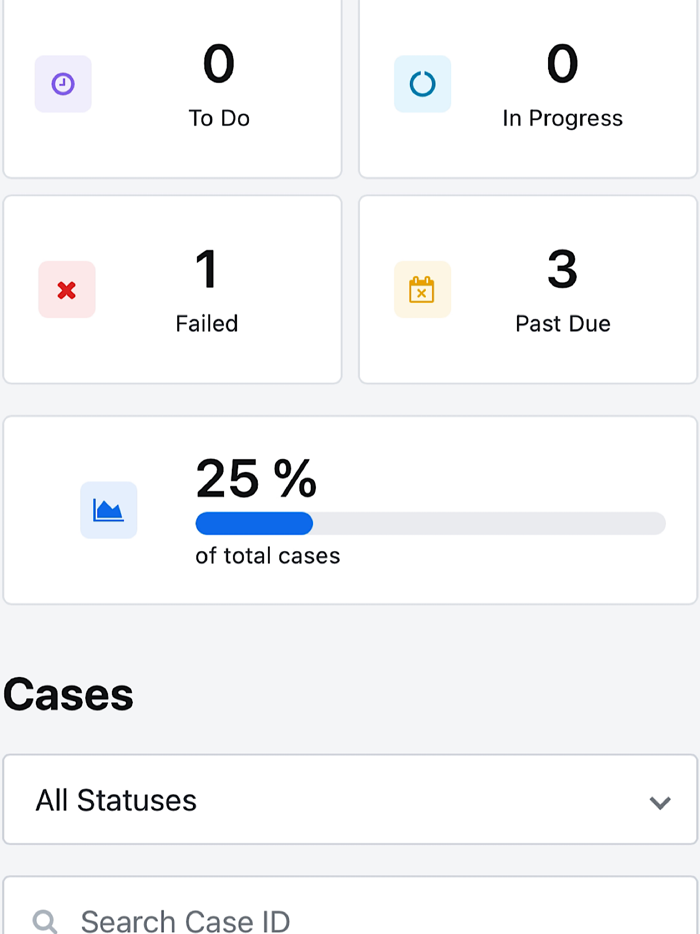Click the Failed count number 1
This screenshot has height=934, width=700.
206,270
